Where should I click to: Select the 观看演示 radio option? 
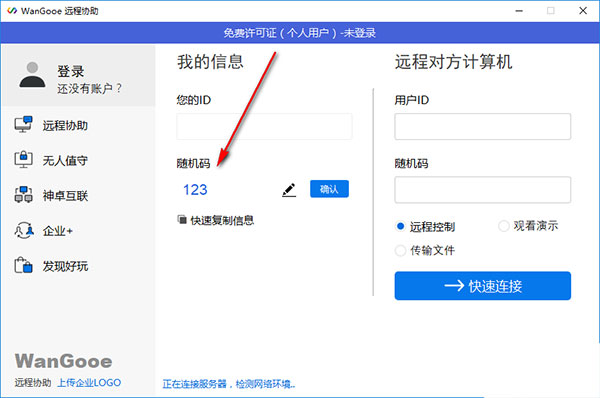click(x=504, y=226)
